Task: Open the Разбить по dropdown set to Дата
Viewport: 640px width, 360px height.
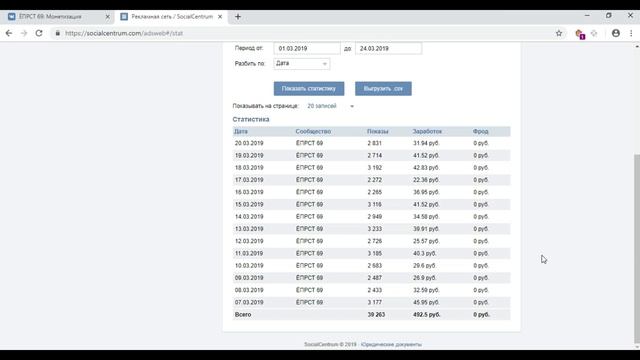Action: (x=302, y=64)
